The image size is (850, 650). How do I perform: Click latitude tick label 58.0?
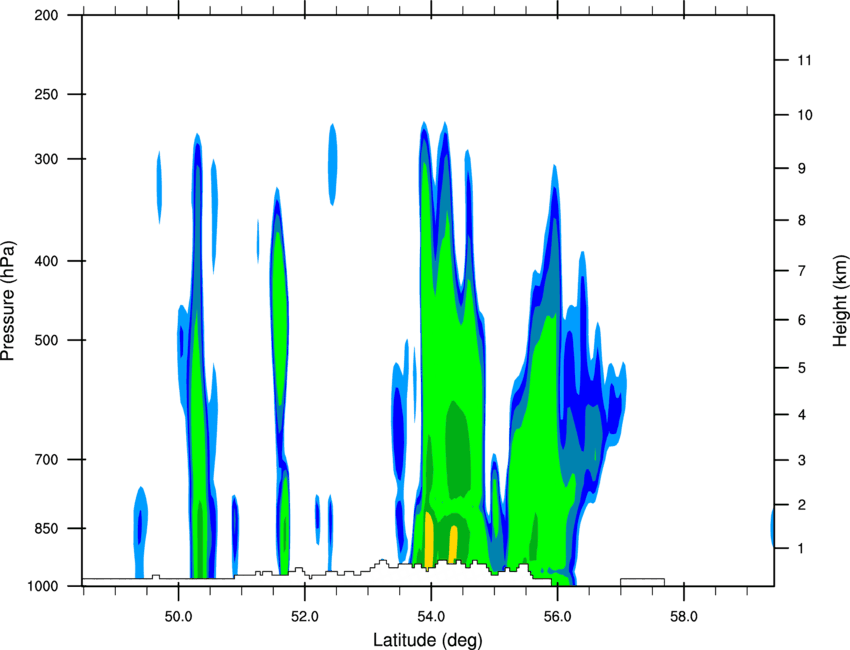coord(684,617)
